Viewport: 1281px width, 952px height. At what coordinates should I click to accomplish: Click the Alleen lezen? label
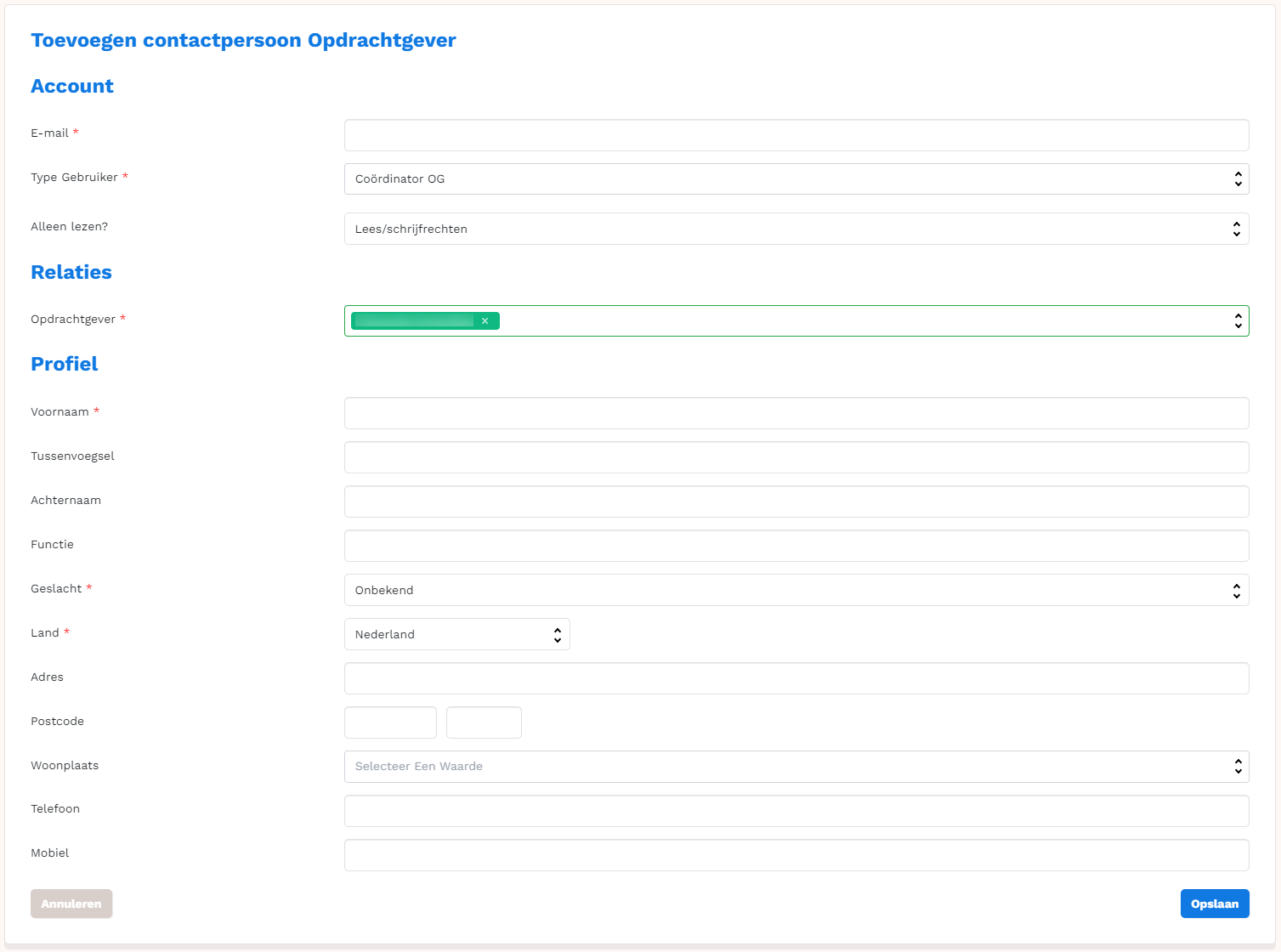pos(70,227)
